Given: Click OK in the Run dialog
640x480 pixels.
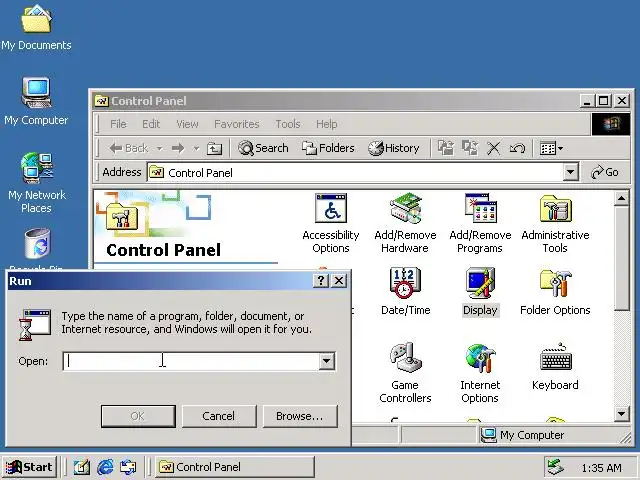Looking at the screenshot, I should tap(138, 416).
